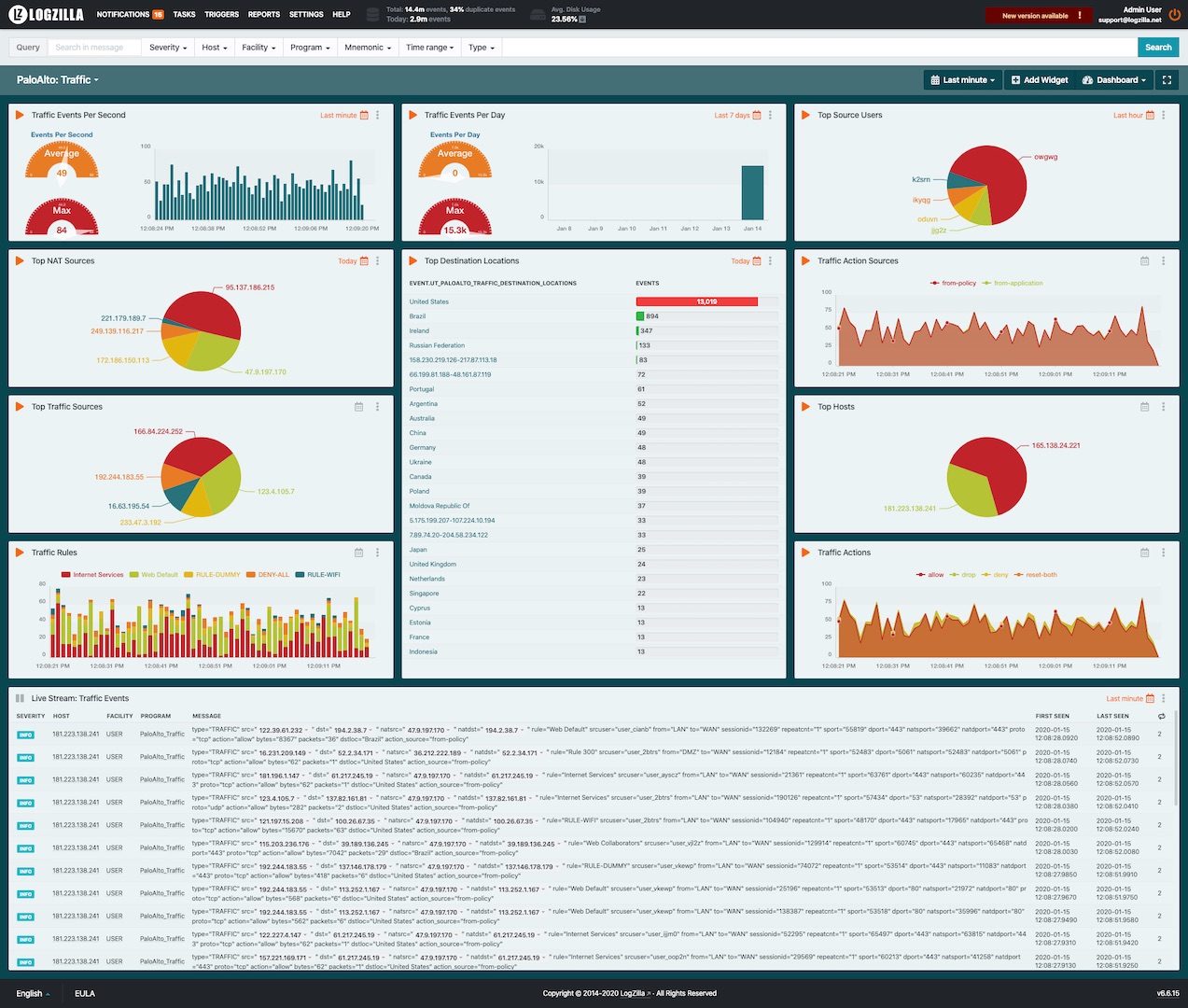Screen dimensions: 1188x1008
Task: Click the LogZilla logo icon
Action: (x=19, y=14)
